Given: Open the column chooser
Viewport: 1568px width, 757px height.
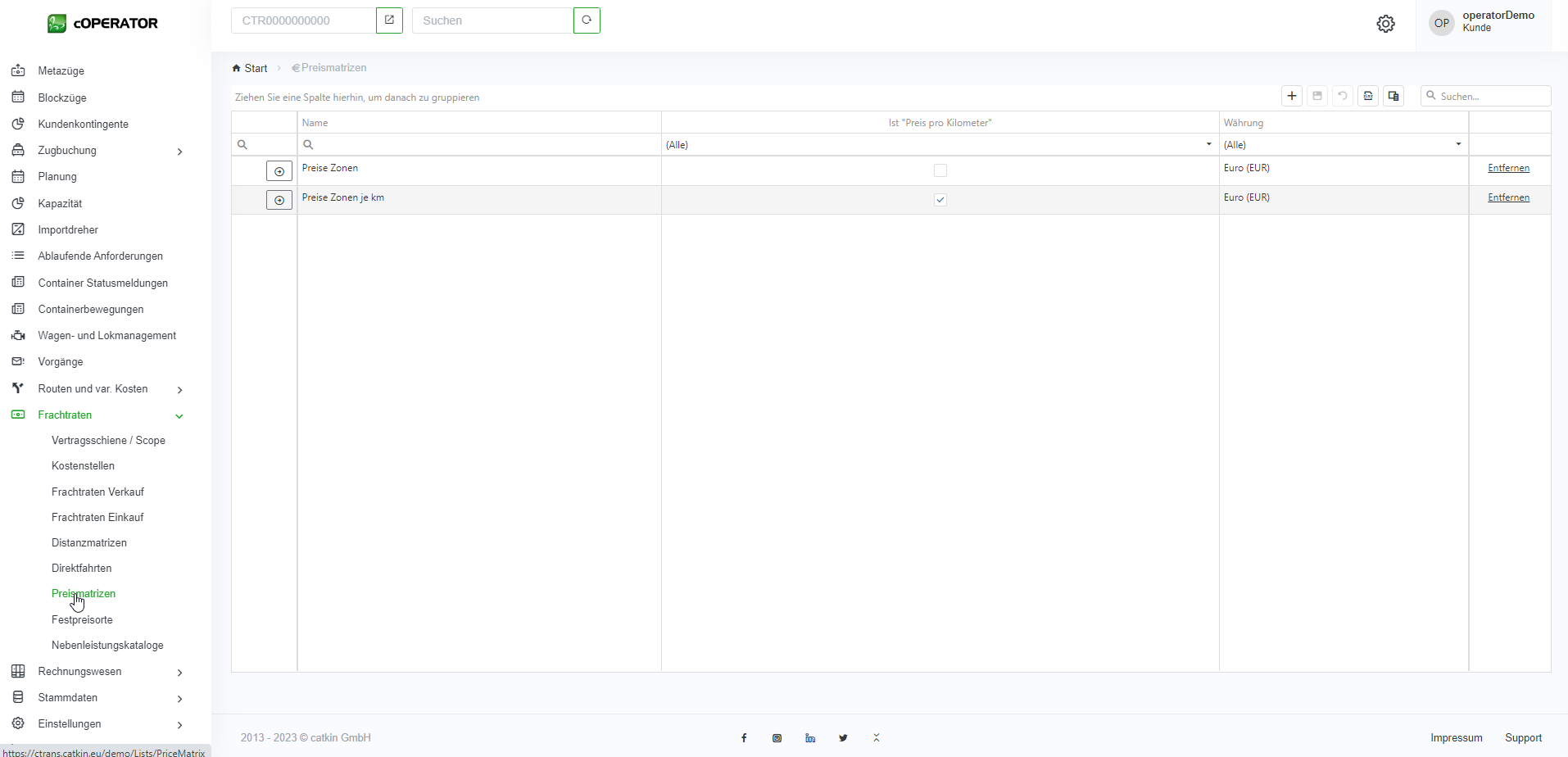Looking at the screenshot, I should (1394, 96).
